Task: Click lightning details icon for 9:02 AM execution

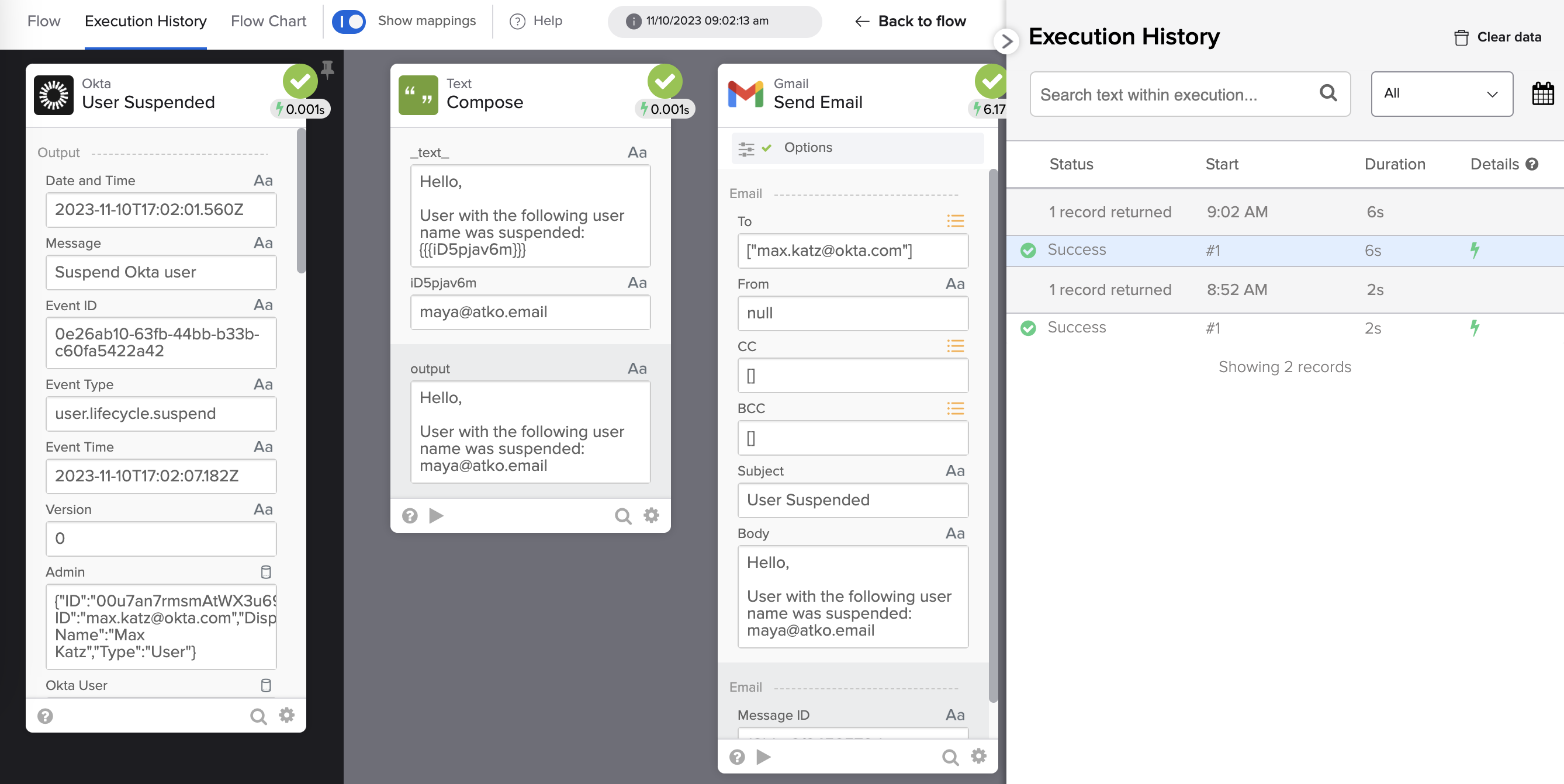Action: (x=1474, y=250)
